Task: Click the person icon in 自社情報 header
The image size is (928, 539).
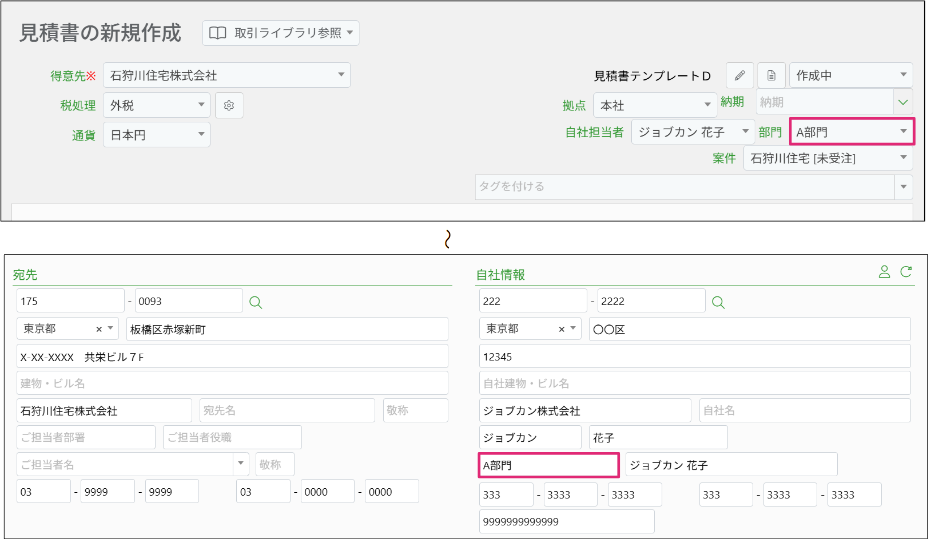Action: click(x=884, y=272)
